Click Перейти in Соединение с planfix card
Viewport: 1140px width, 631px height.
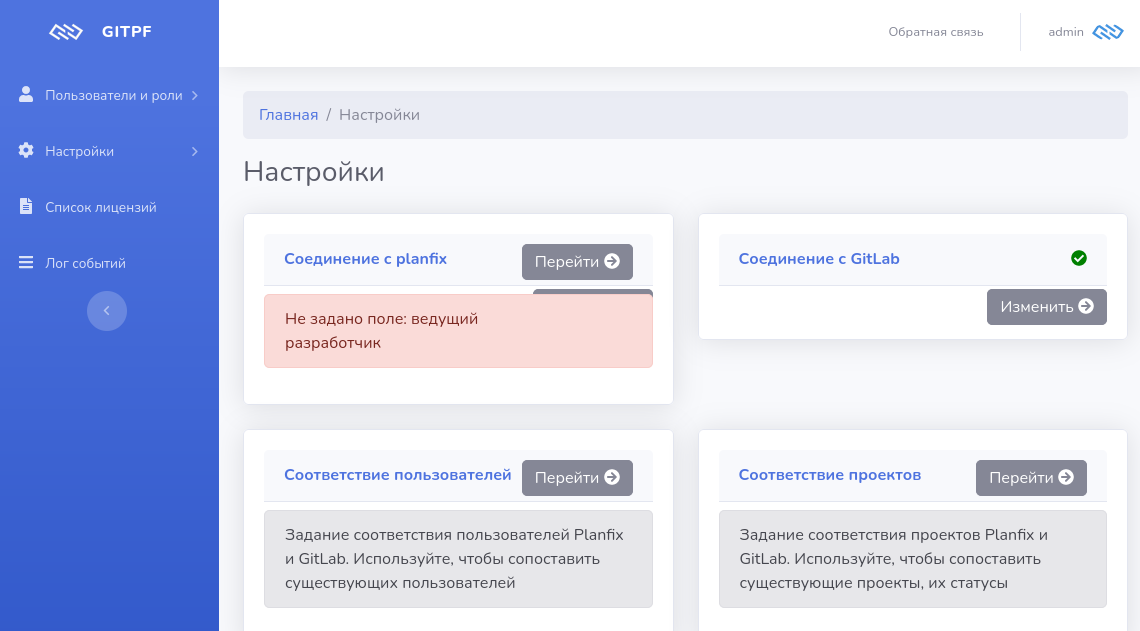[x=577, y=262]
